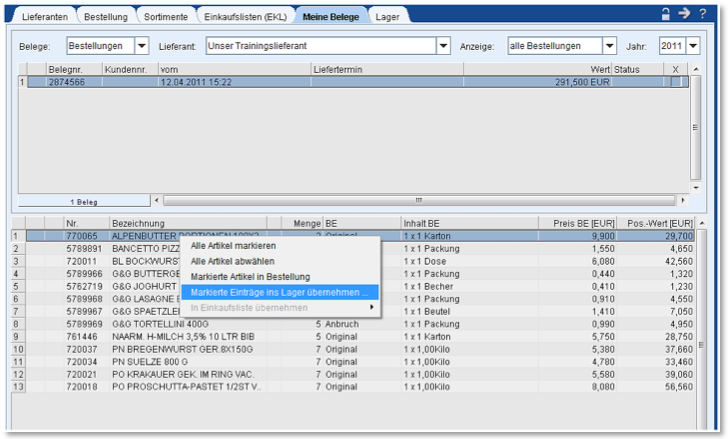
Task: Open the Belege dropdown
Action: pyautogui.click(x=141, y=46)
